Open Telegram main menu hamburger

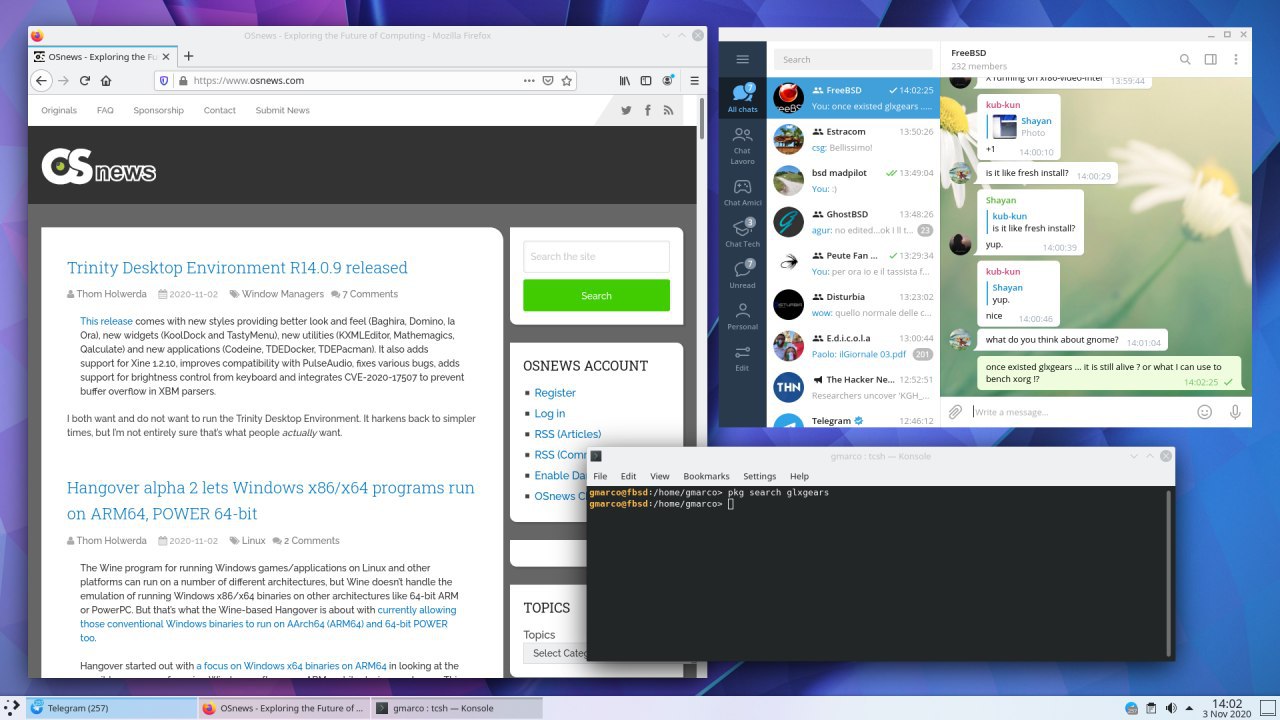click(742, 60)
